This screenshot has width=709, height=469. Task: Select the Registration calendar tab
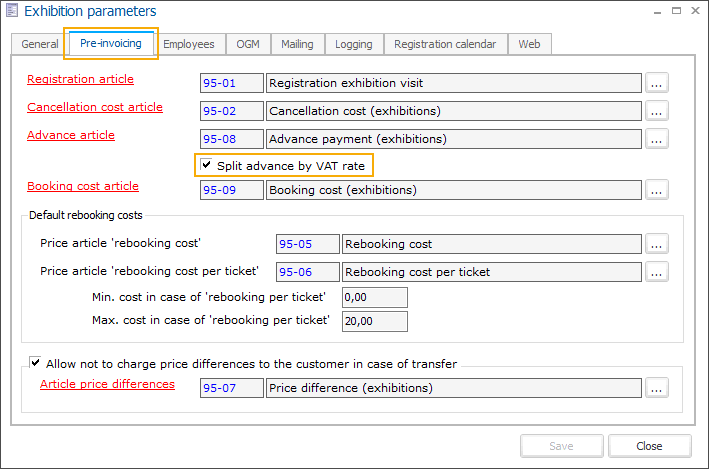(x=445, y=44)
